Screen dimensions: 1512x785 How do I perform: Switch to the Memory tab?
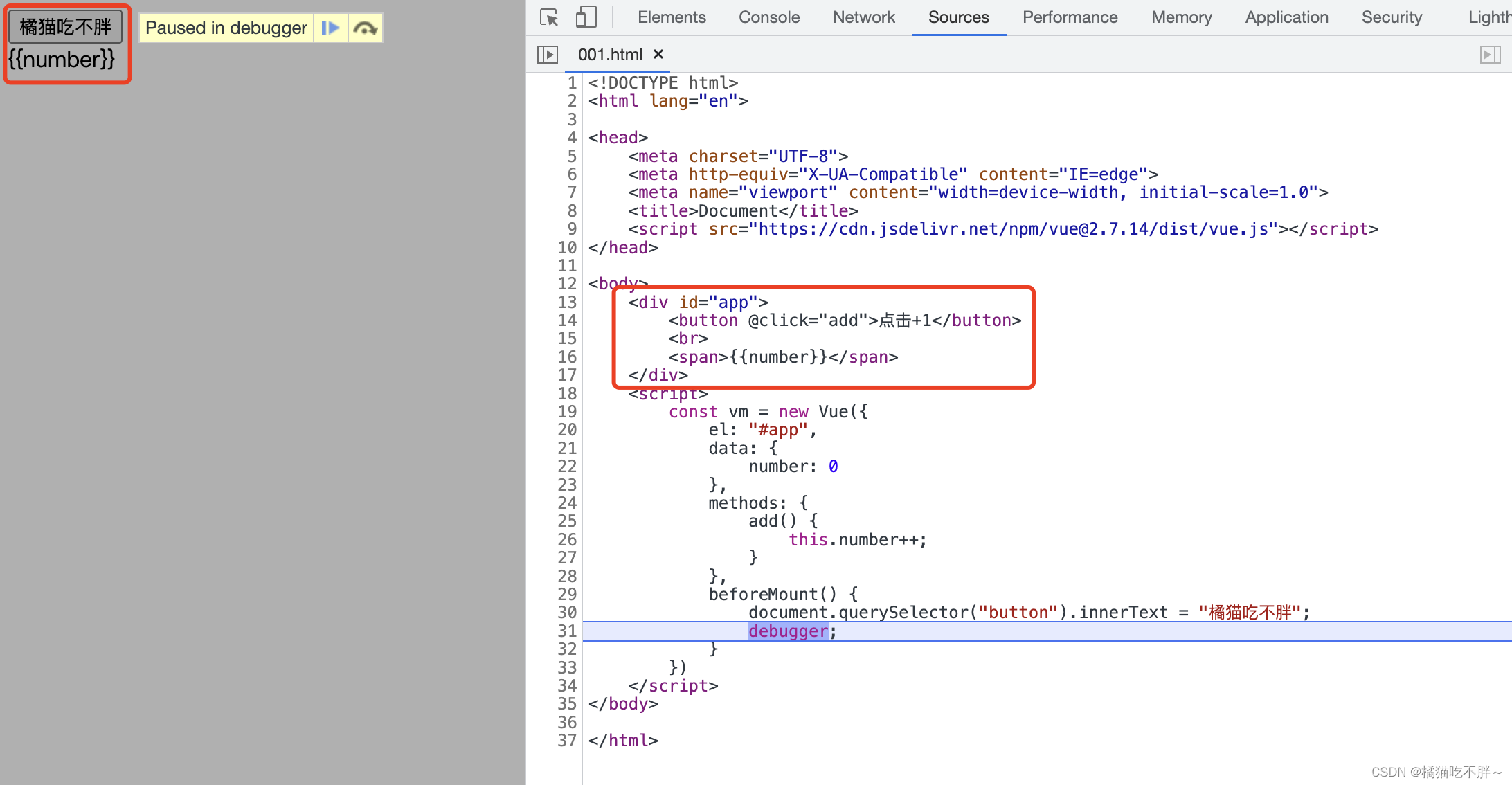click(1181, 17)
